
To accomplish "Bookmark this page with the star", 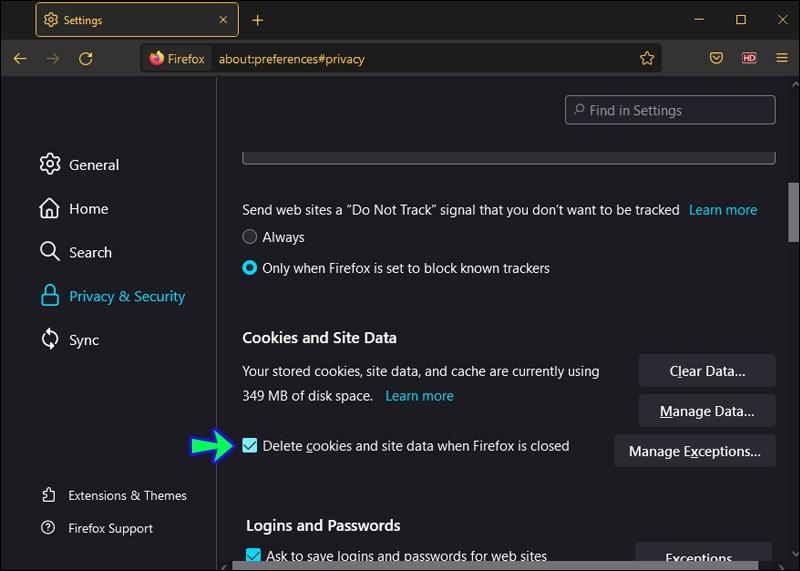I will tap(647, 59).
